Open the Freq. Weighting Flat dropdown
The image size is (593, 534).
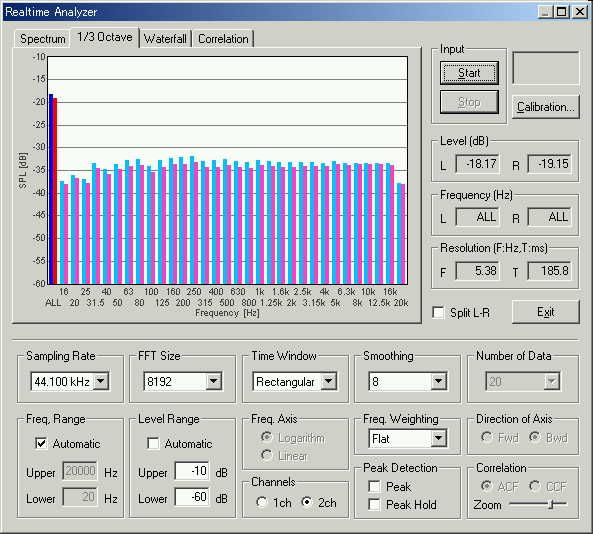[438, 438]
